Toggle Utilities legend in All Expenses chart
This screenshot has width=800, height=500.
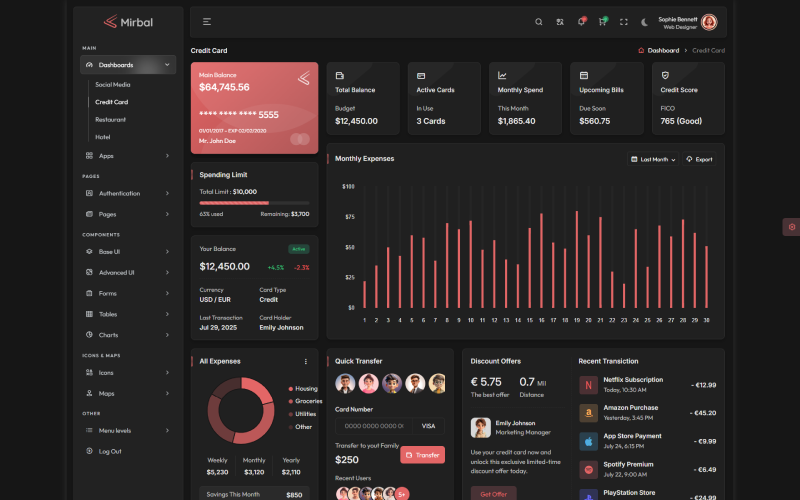tap(304, 413)
